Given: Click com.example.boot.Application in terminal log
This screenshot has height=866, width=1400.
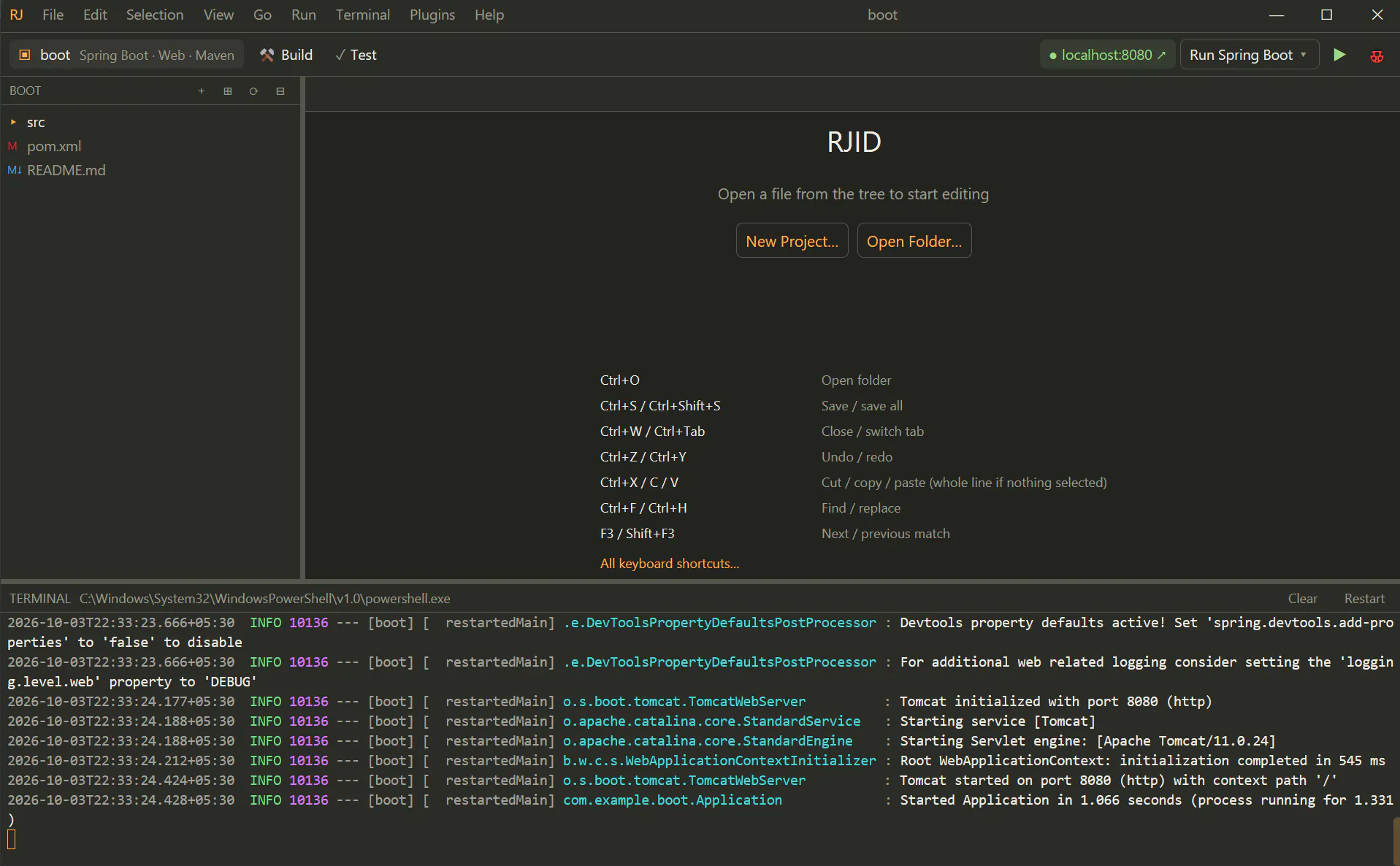Looking at the screenshot, I should pos(672,800).
